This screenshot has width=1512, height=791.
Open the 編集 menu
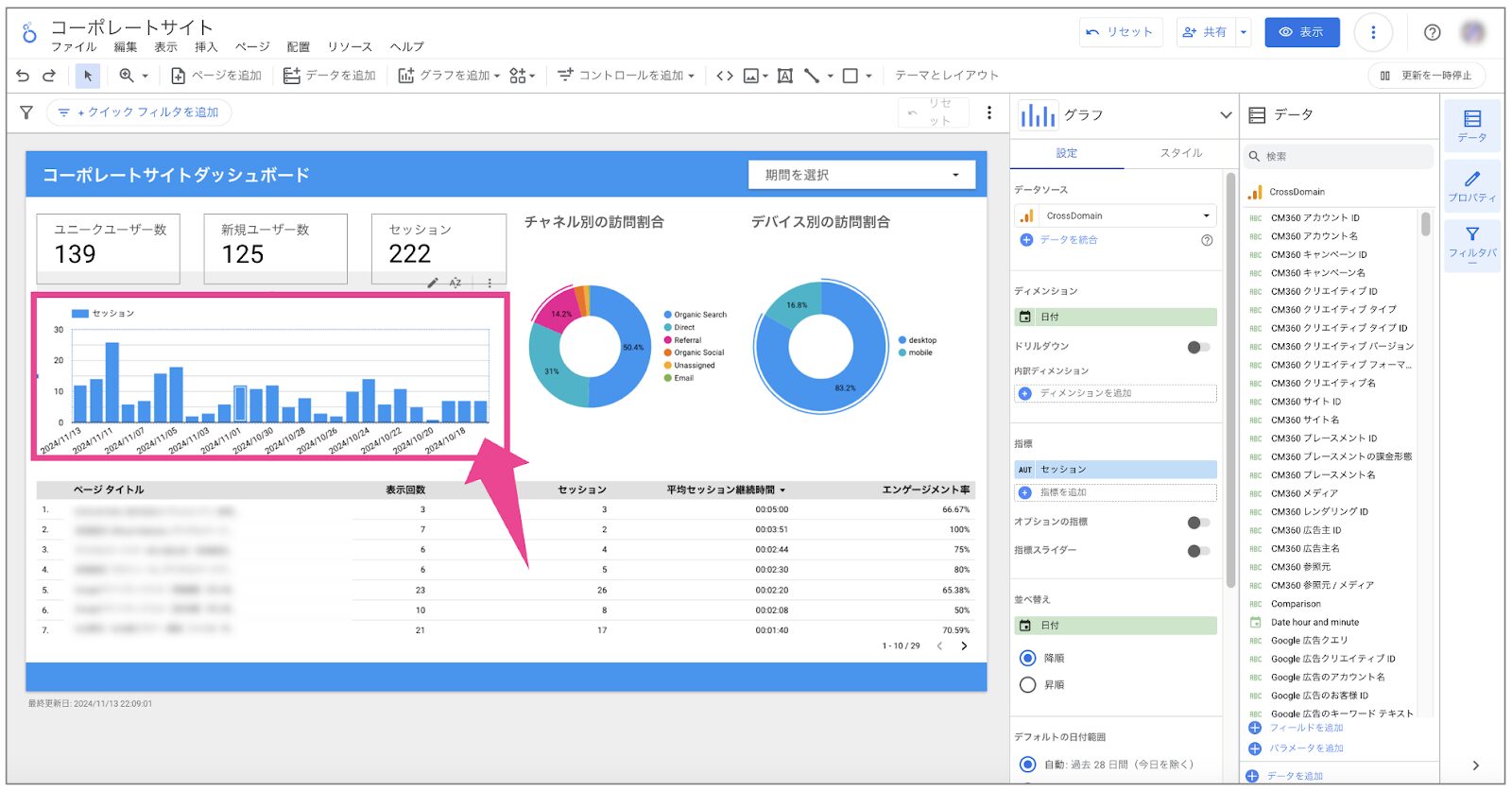[x=126, y=47]
